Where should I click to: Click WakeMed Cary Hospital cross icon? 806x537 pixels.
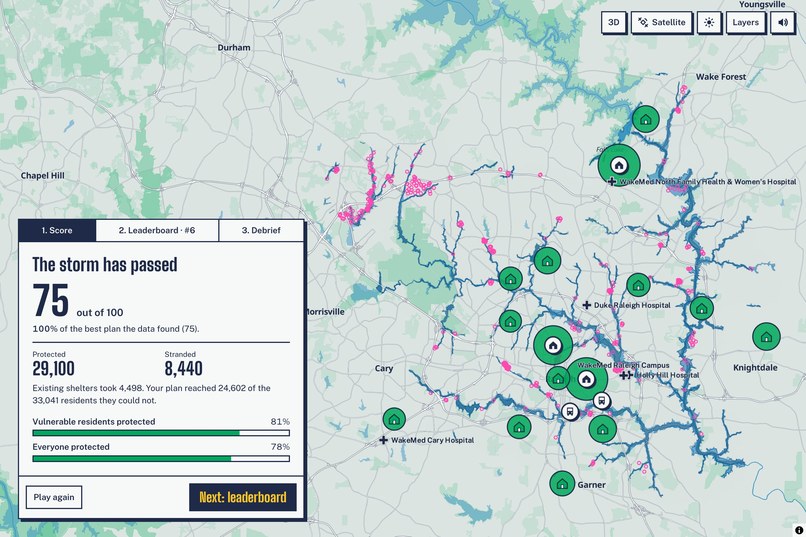coord(383,440)
